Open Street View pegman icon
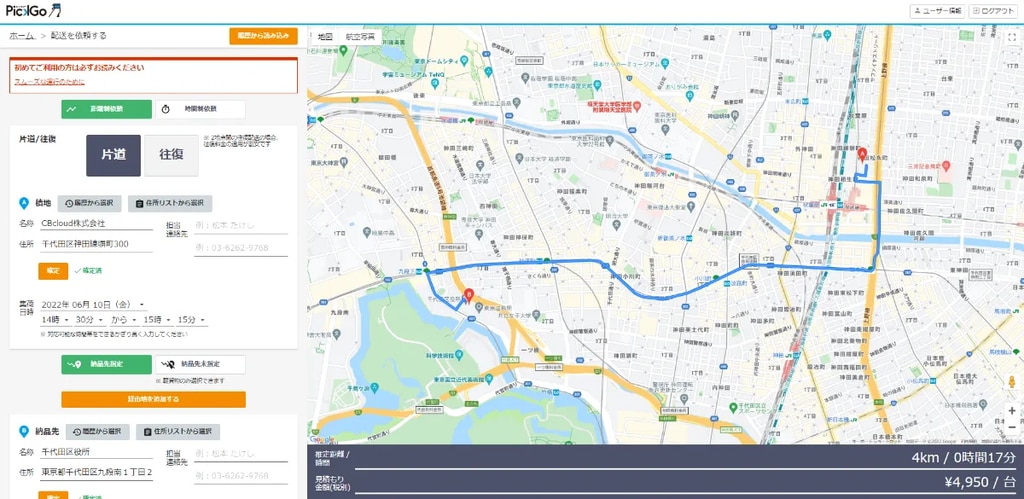 (x=1012, y=383)
